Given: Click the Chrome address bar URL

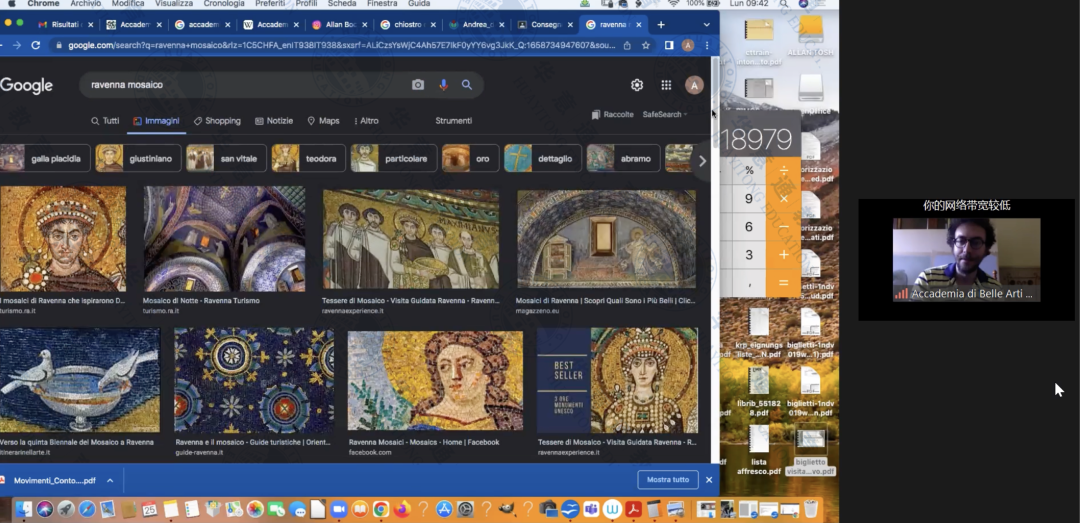Looking at the screenshot, I should click(342, 45).
